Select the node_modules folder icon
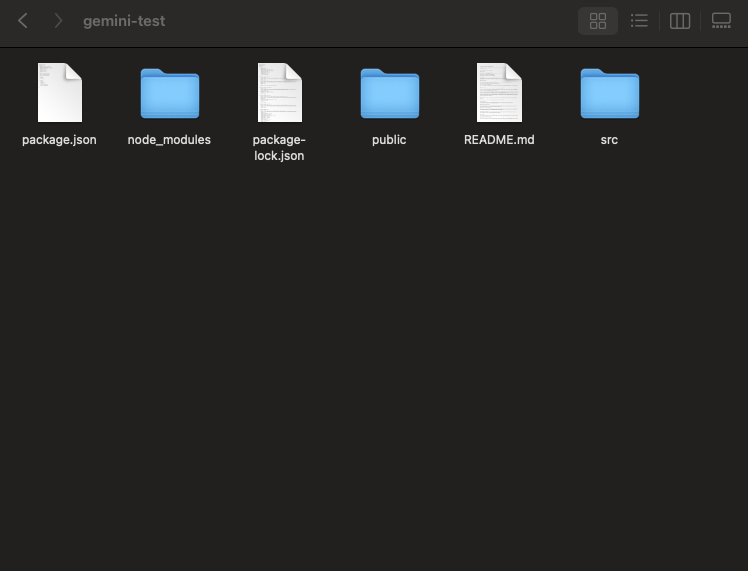The image size is (748, 571). point(170,93)
